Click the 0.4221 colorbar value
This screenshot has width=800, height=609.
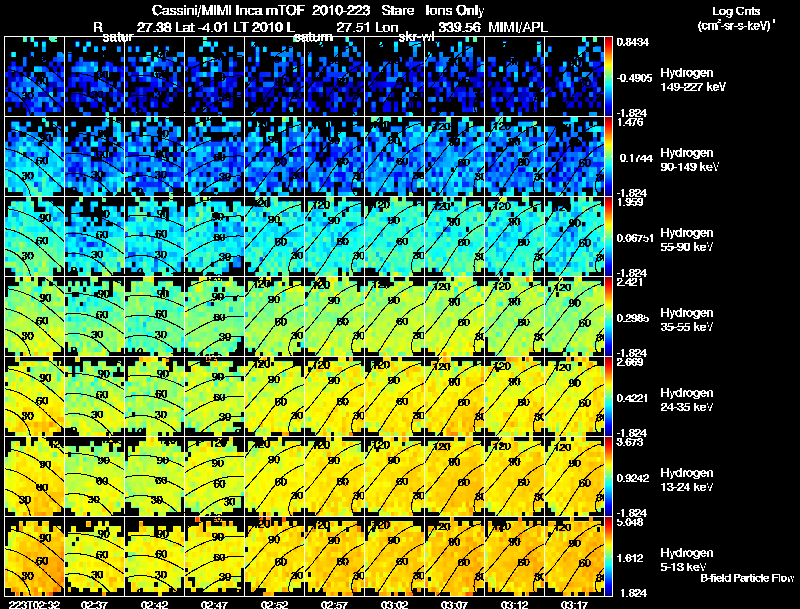pyautogui.click(x=633, y=398)
